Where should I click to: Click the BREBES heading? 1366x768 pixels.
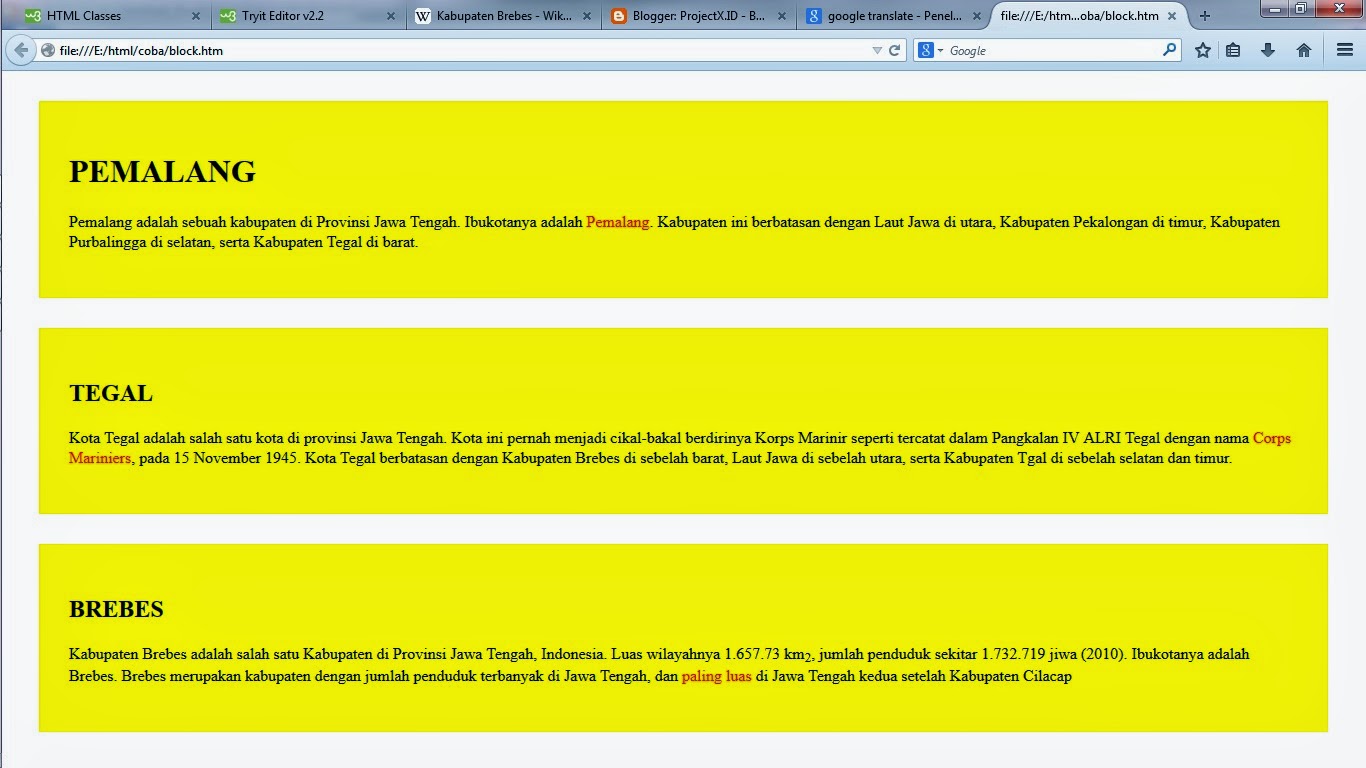click(x=116, y=609)
